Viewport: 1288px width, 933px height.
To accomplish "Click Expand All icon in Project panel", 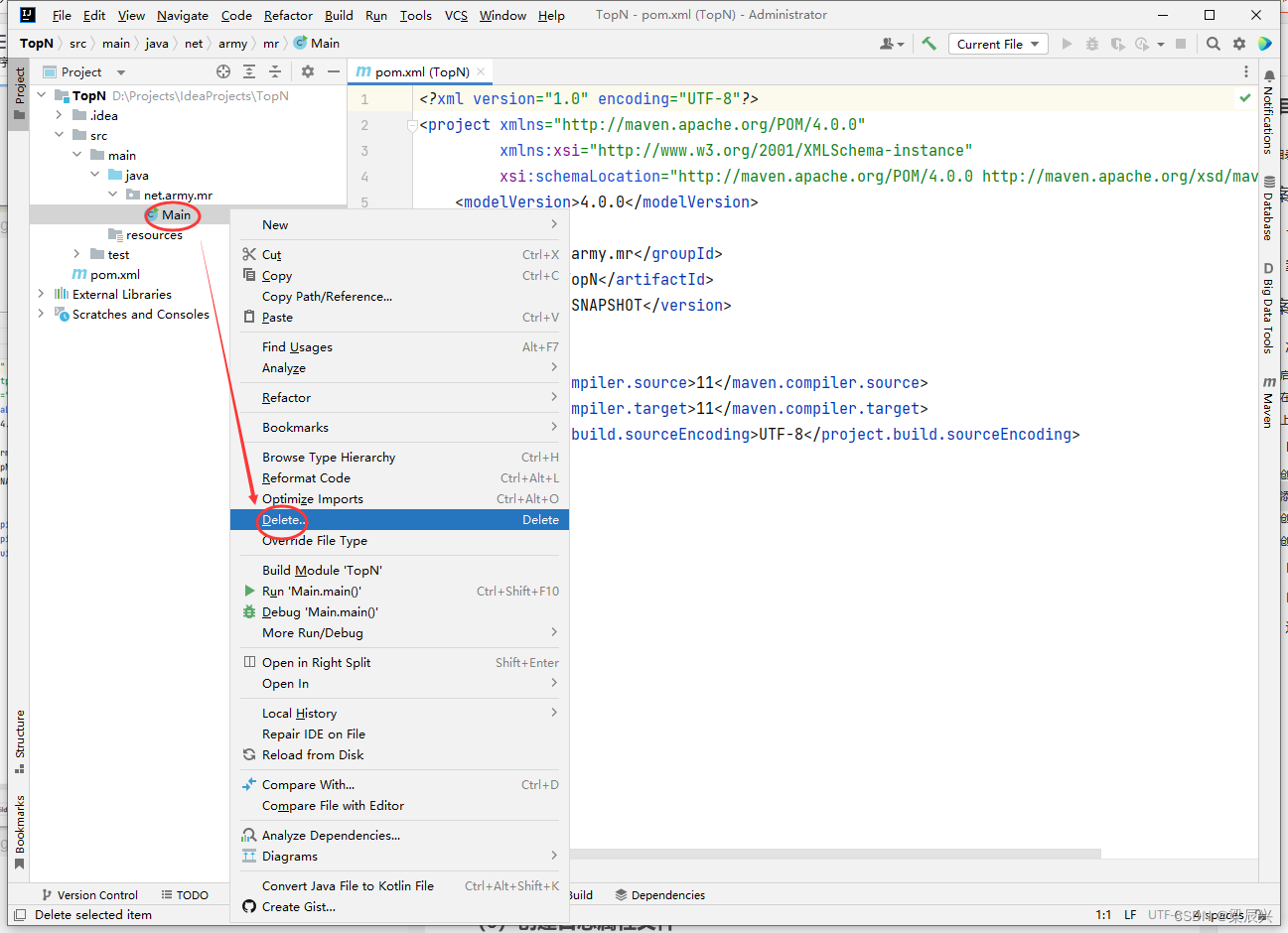I will pyautogui.click(x=249, y=71).
